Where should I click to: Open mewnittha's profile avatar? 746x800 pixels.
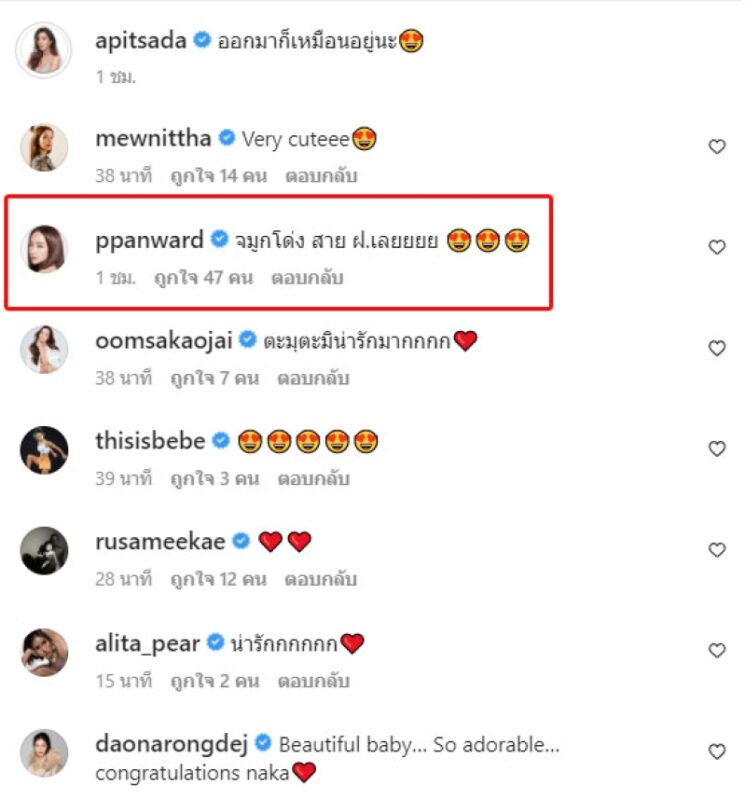coord(44,148)
